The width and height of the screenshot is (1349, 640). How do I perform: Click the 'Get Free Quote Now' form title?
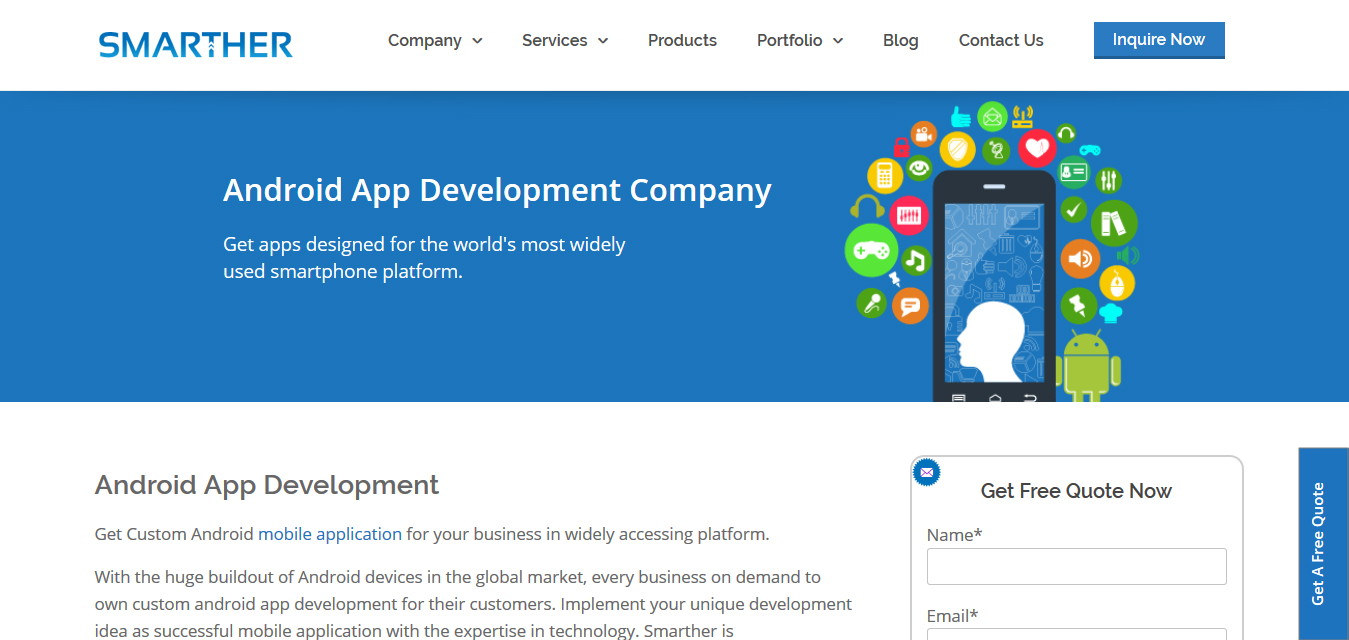click(1076, 491)
